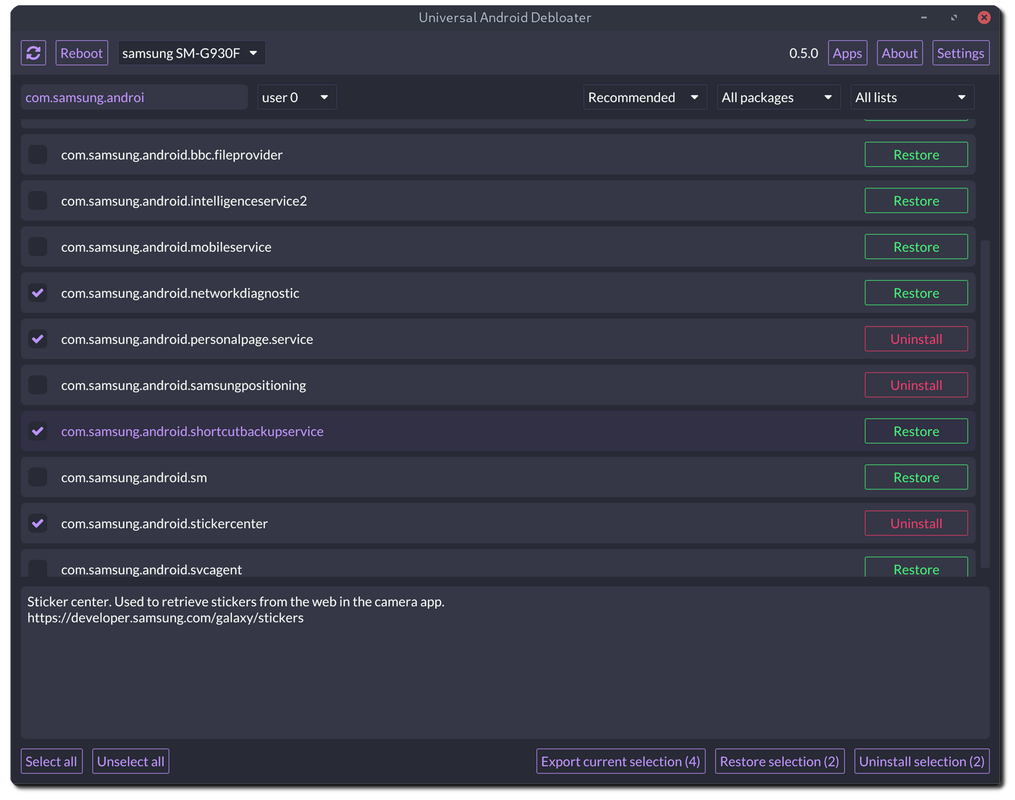Restore the networkdiagnostic package

coord(916,293)
